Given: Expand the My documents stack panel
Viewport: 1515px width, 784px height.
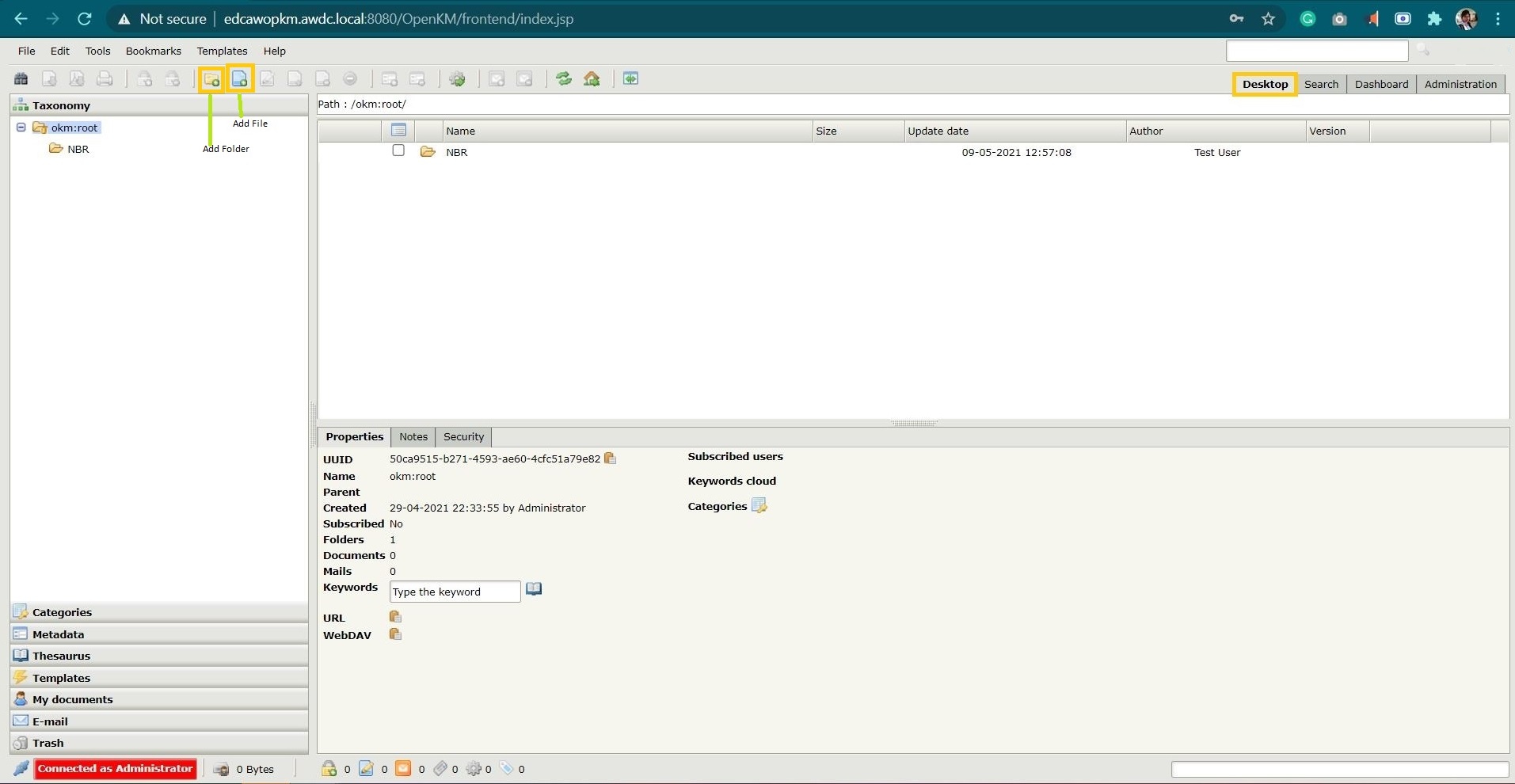Looking at the screenshot, I should (159, 699).
